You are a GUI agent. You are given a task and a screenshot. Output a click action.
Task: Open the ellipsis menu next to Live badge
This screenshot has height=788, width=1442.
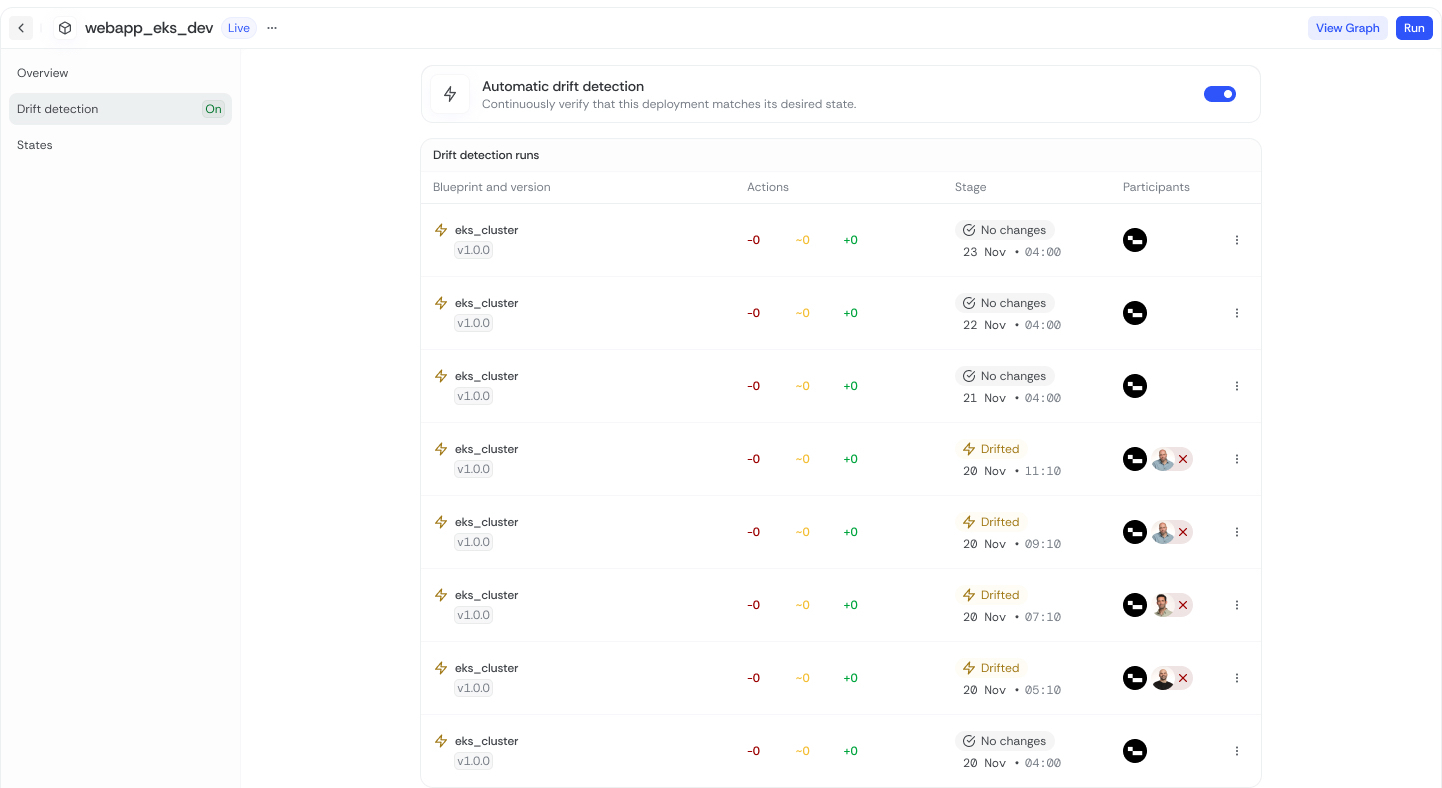272,28
